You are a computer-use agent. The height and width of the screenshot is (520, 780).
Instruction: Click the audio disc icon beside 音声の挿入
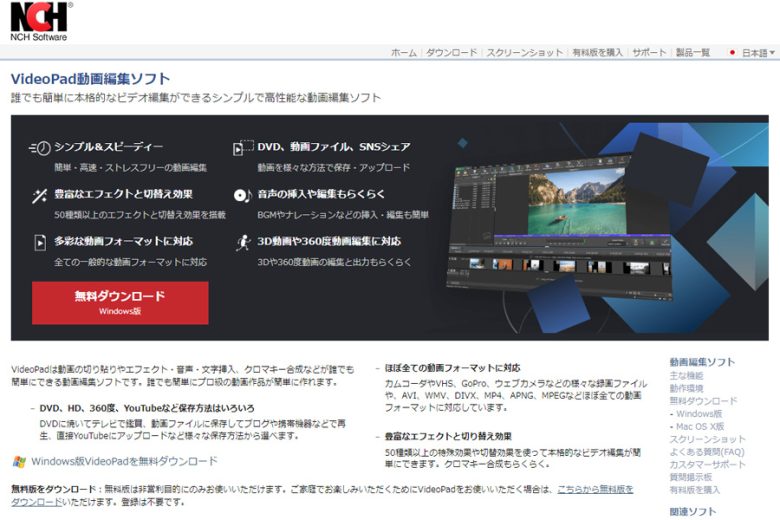pyautogui.click(x=243, y=195)
